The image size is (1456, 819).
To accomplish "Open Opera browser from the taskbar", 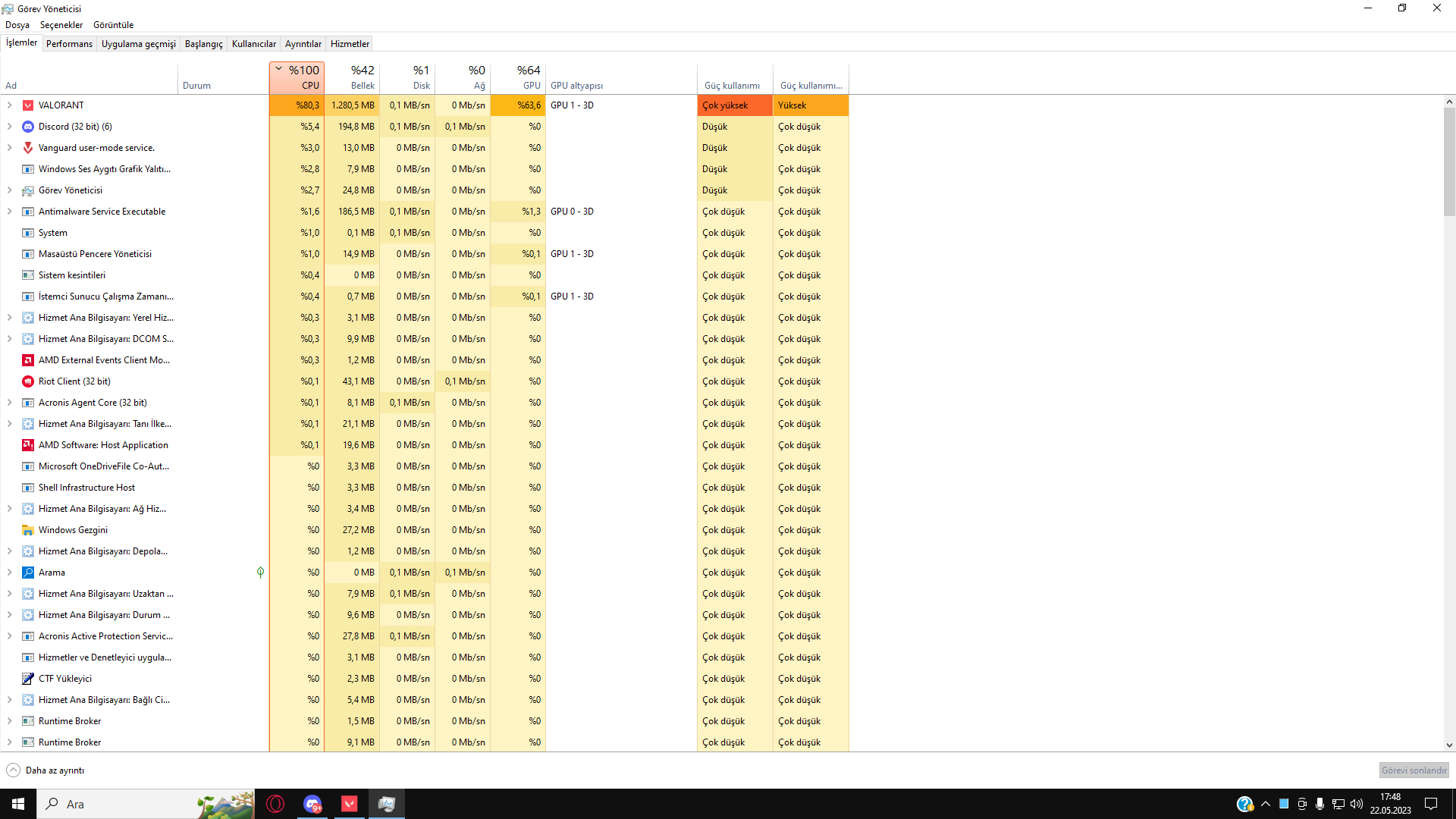I will tap(275, 804).
